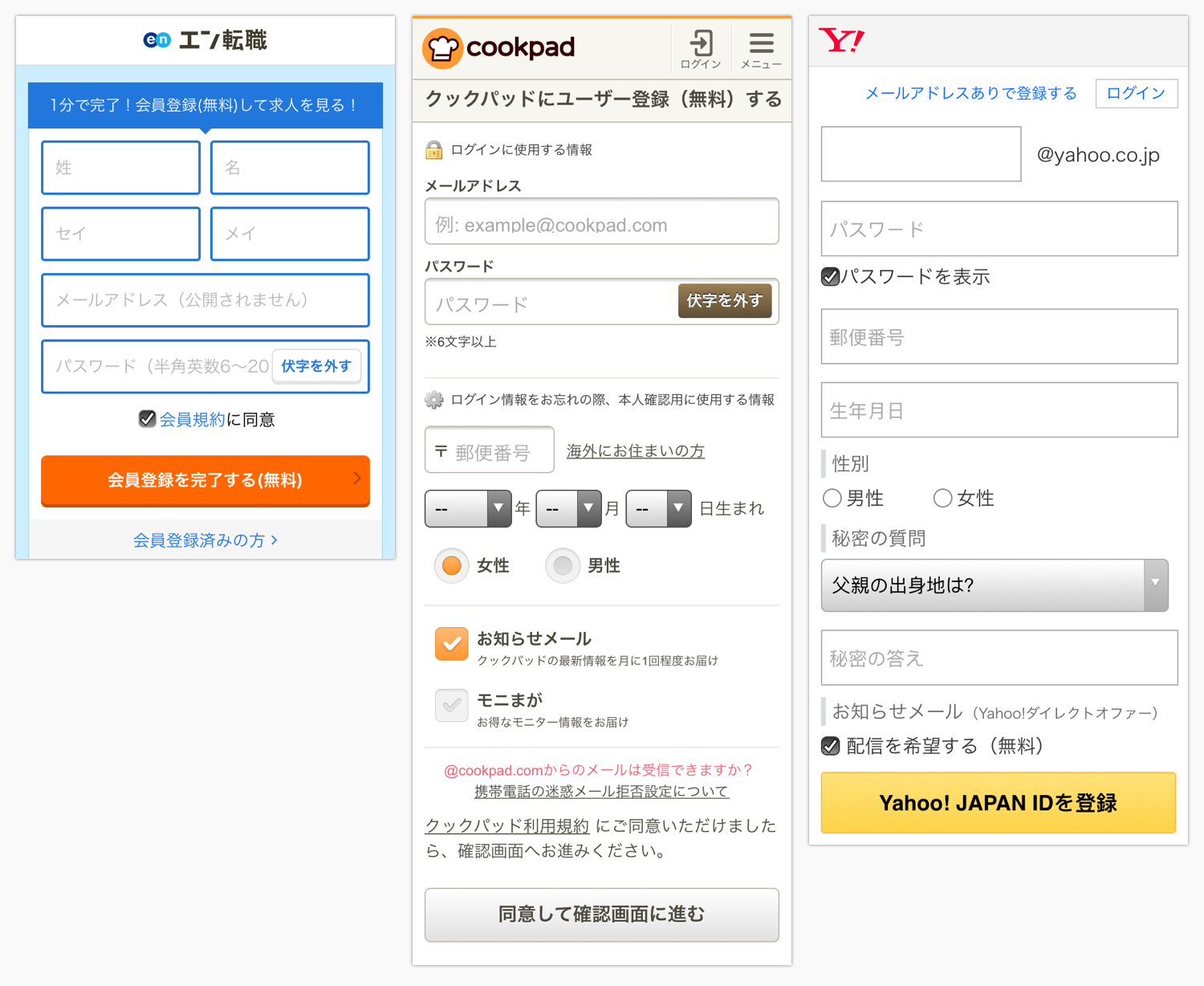Click 伏字を外す button on cookpad password
Viewport: 1204px width, 986px height.
(x=725, y=300)
